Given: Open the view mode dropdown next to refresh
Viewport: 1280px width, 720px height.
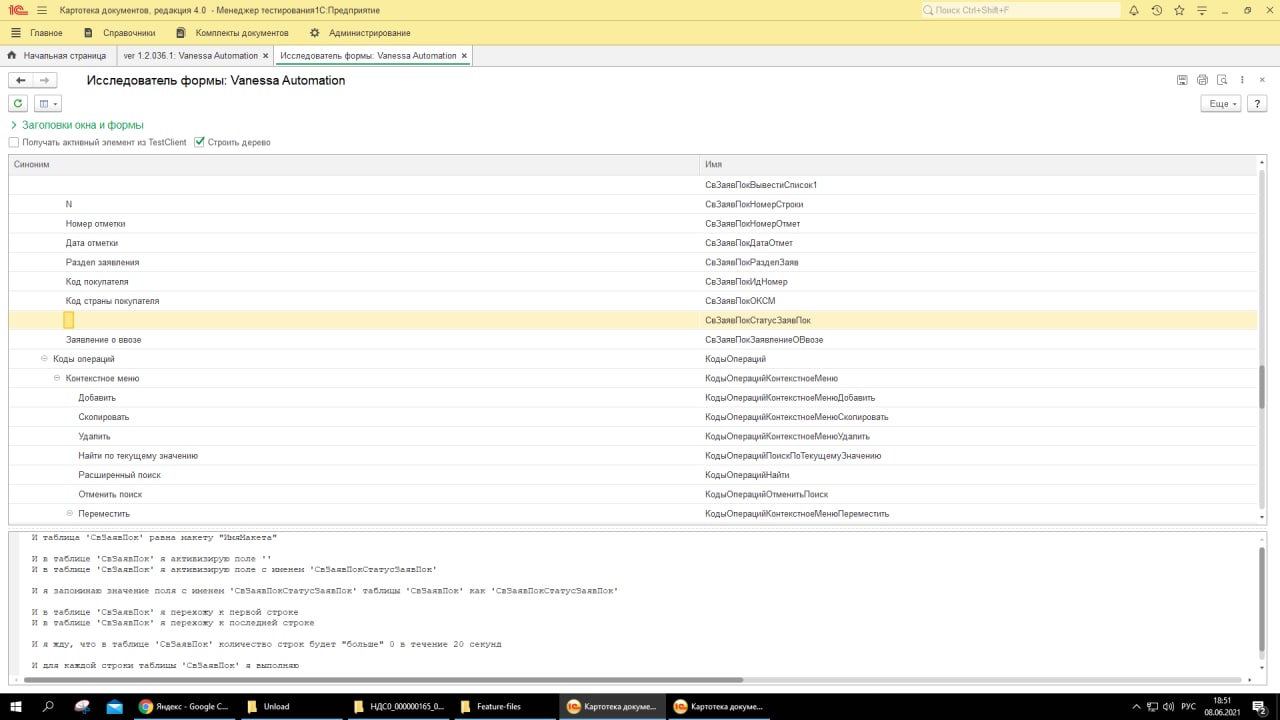Looking at the screenshot, I should [x=47, y=103].
